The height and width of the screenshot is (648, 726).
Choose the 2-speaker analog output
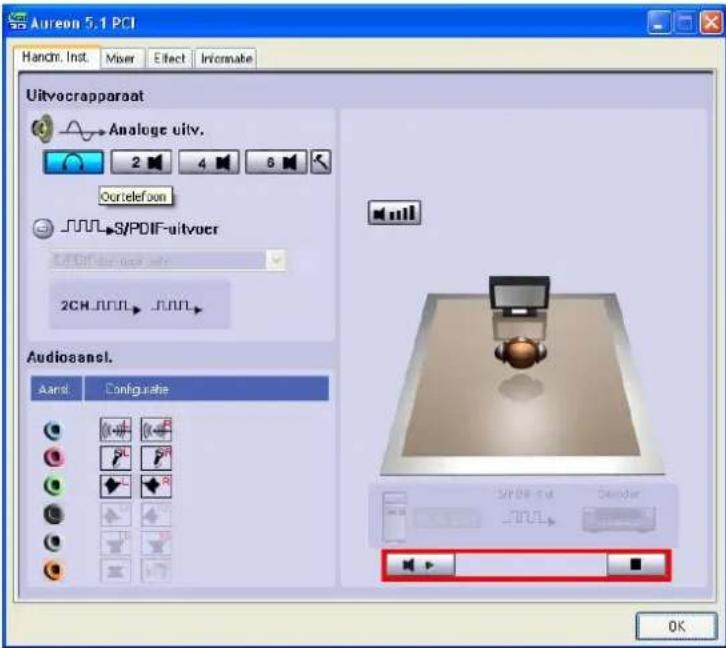[x=141, y=162]
